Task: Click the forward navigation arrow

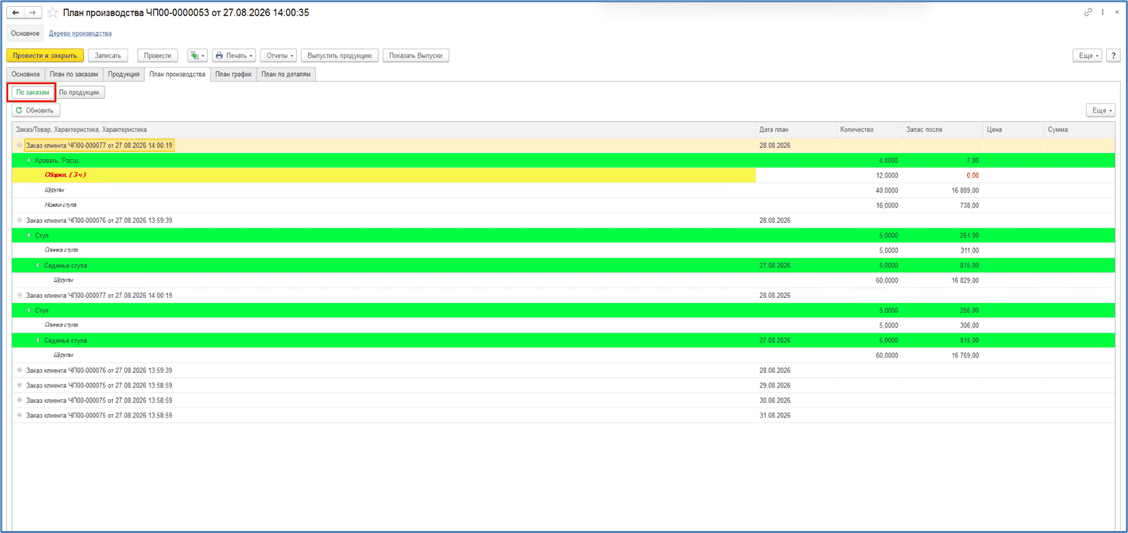Action: (x=32, y=13)
